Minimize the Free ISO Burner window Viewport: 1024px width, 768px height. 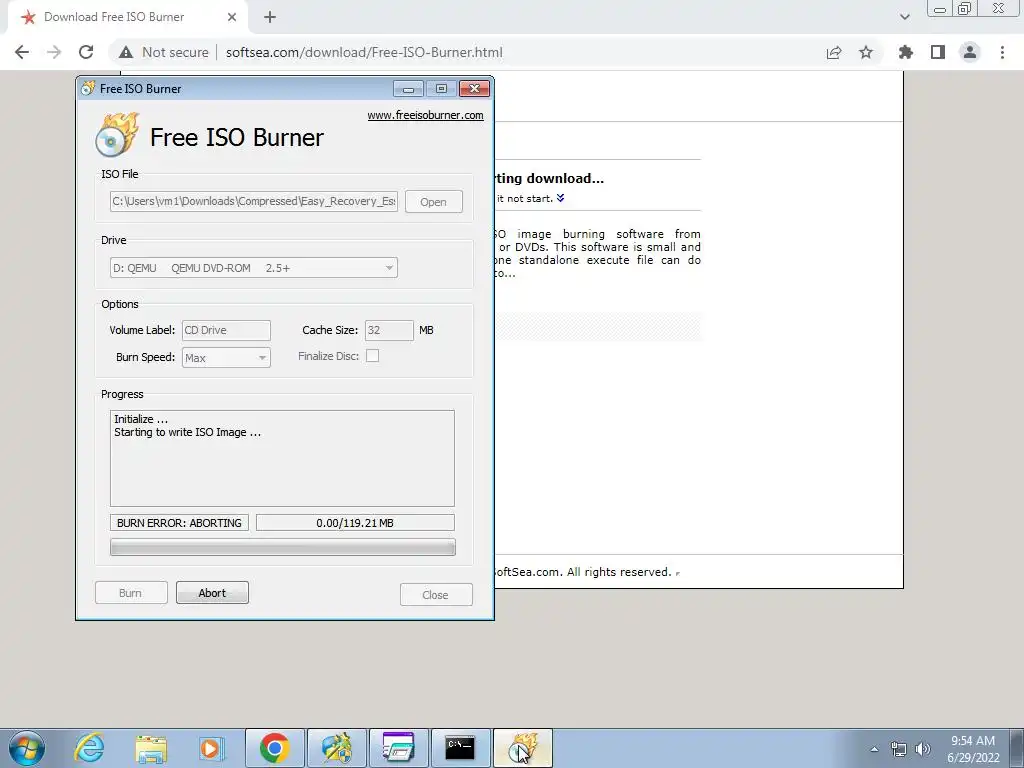click(x=408, y=89)
